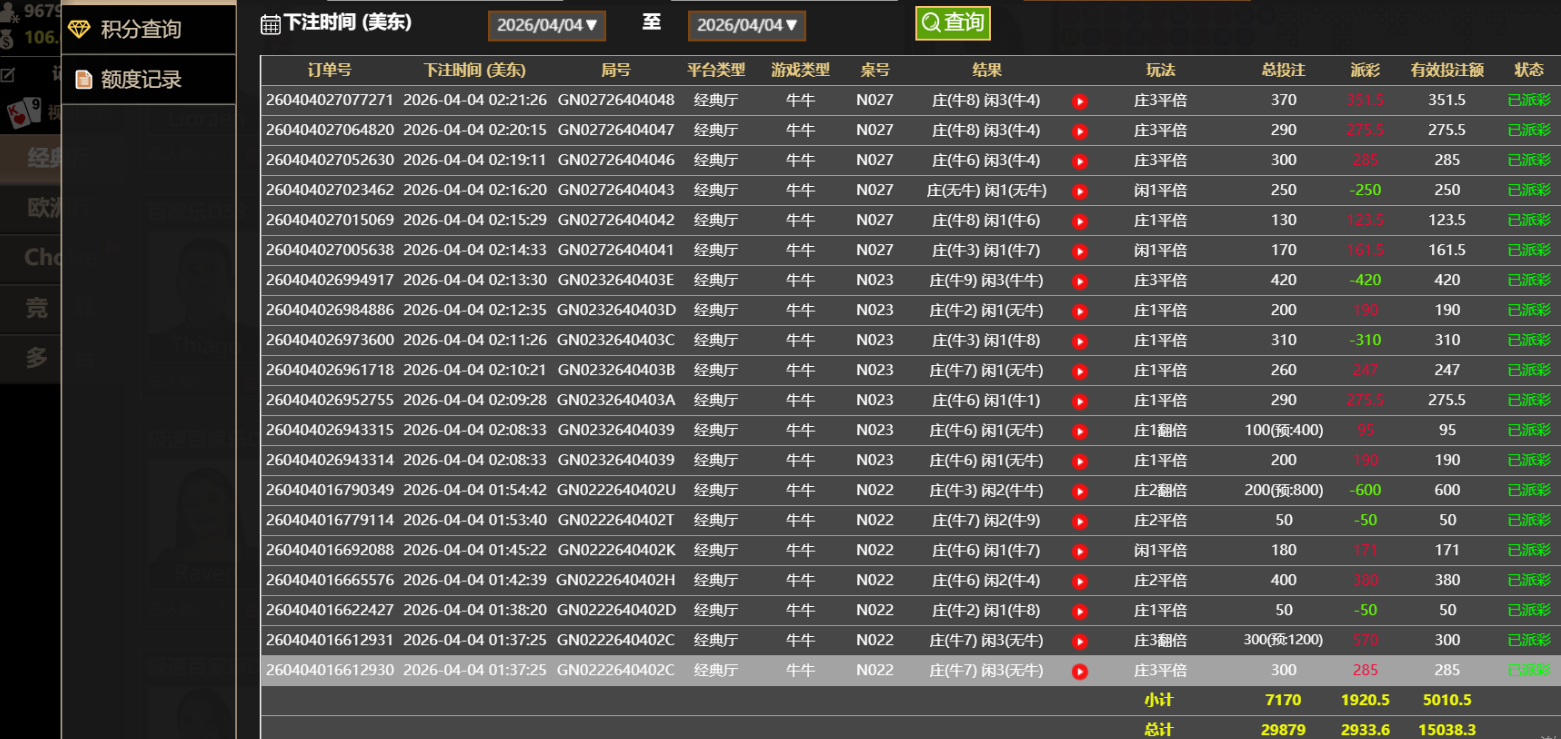Open the end date dropdown
Viewport: 1561px width, 739px height.
pos(747,26)
